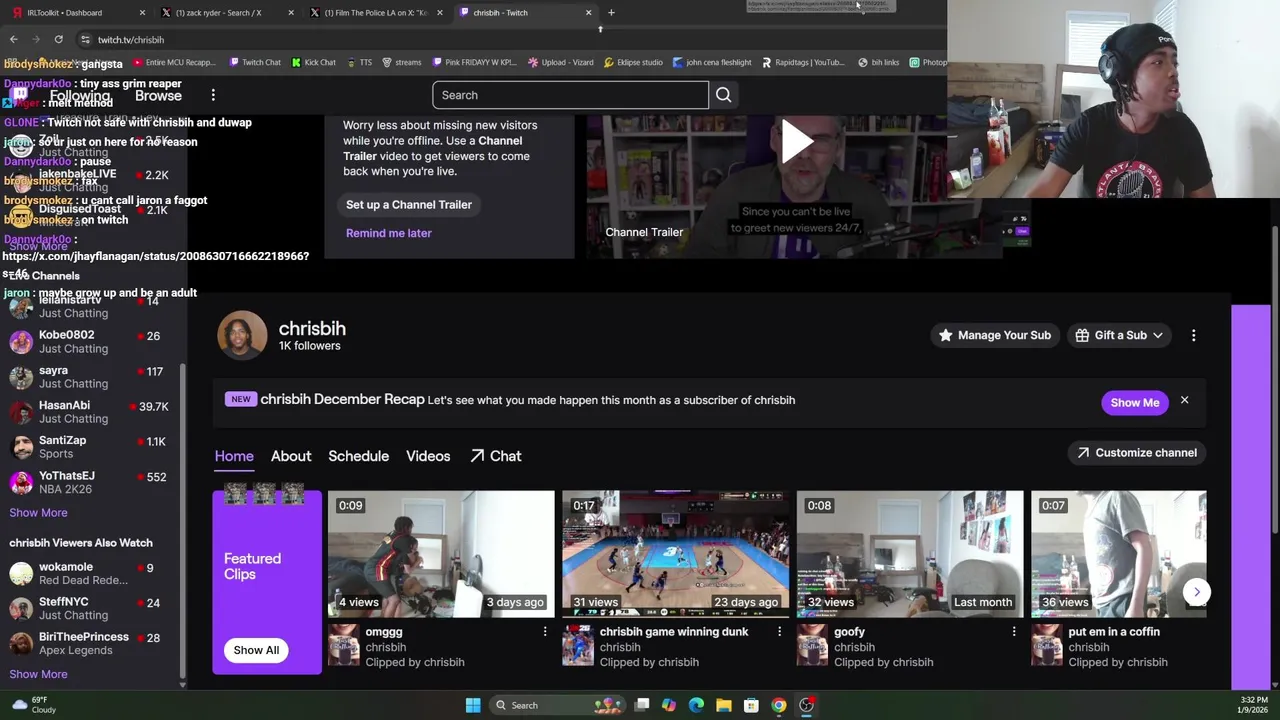Image resolution: width=1280 pixels, height=720 pixels.
Task: Open Microsoft Store from the taskbar
Action: pyautogui.click(x=751, y=705)
